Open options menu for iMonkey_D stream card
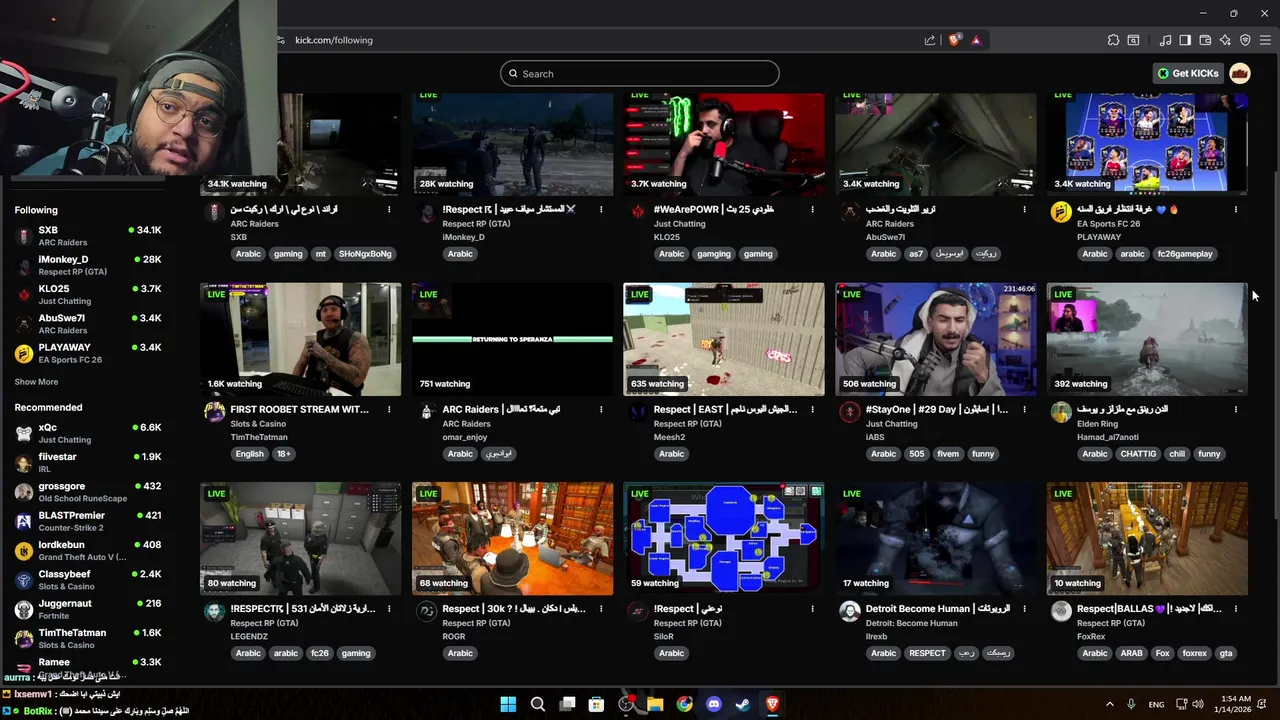 click(601, 210)
